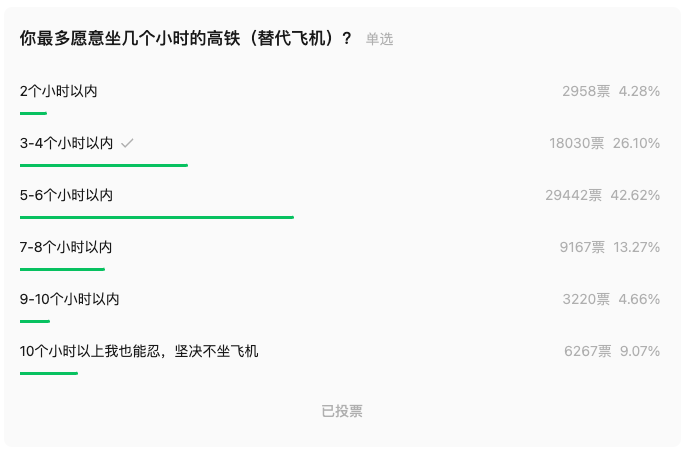Choose the 5-6个小时以内 option
Screen dimensions: 686x454
66,195
